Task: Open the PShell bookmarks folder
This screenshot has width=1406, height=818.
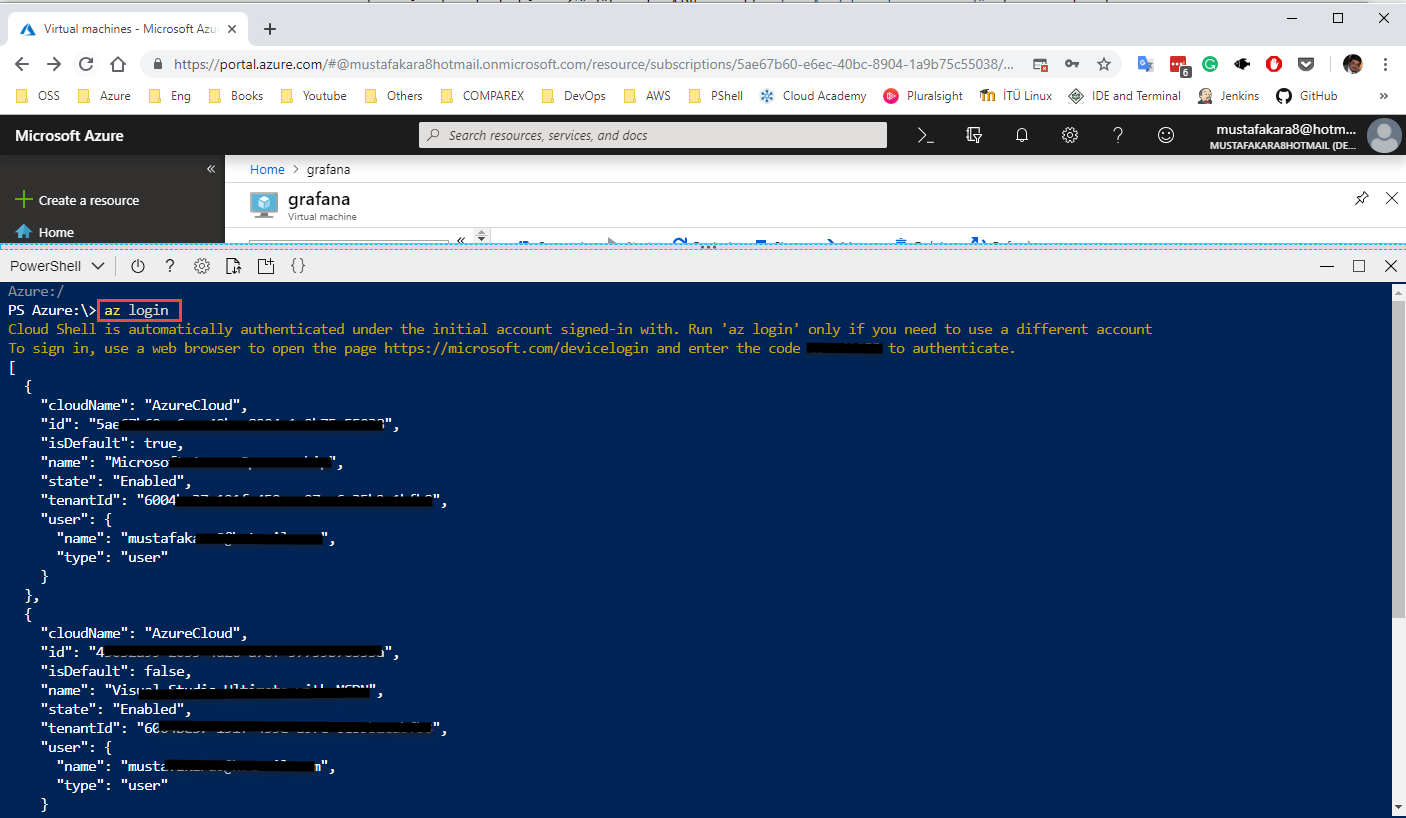Action: (716, 96)
